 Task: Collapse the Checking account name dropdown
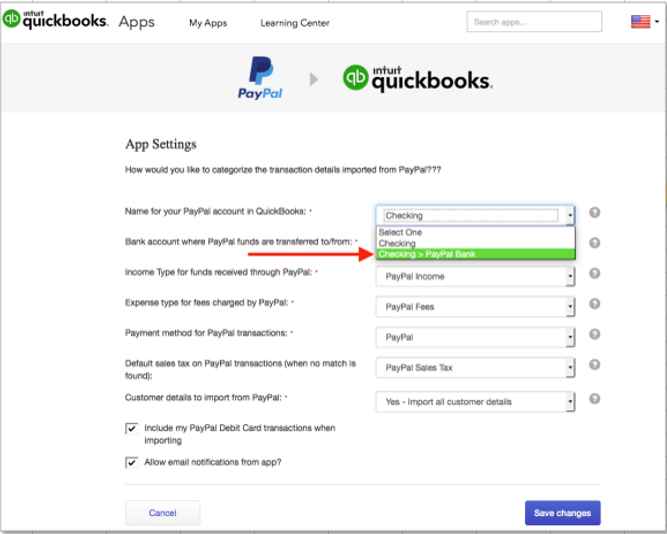click(570, 216)
